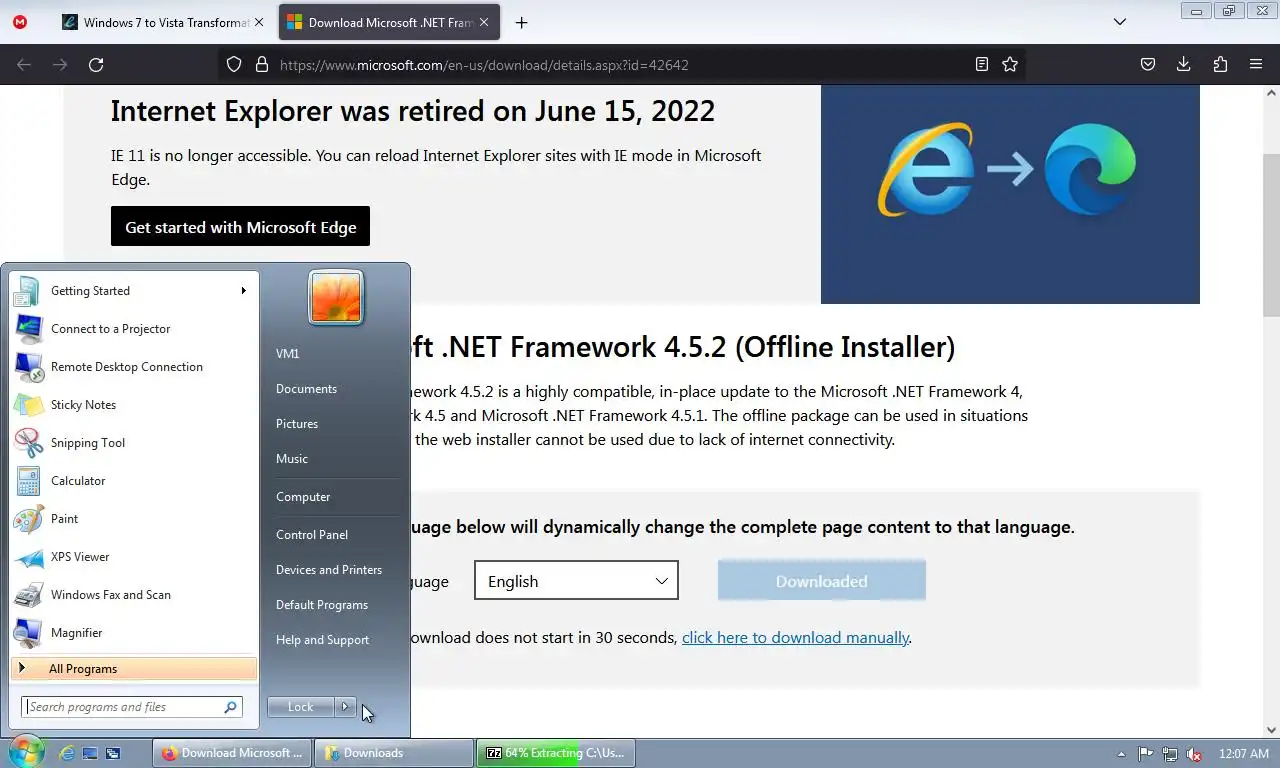Image resolution: width=1280 pixels, height=768 pixels.
Task: Reload the current page
Action: pos(96,64)
